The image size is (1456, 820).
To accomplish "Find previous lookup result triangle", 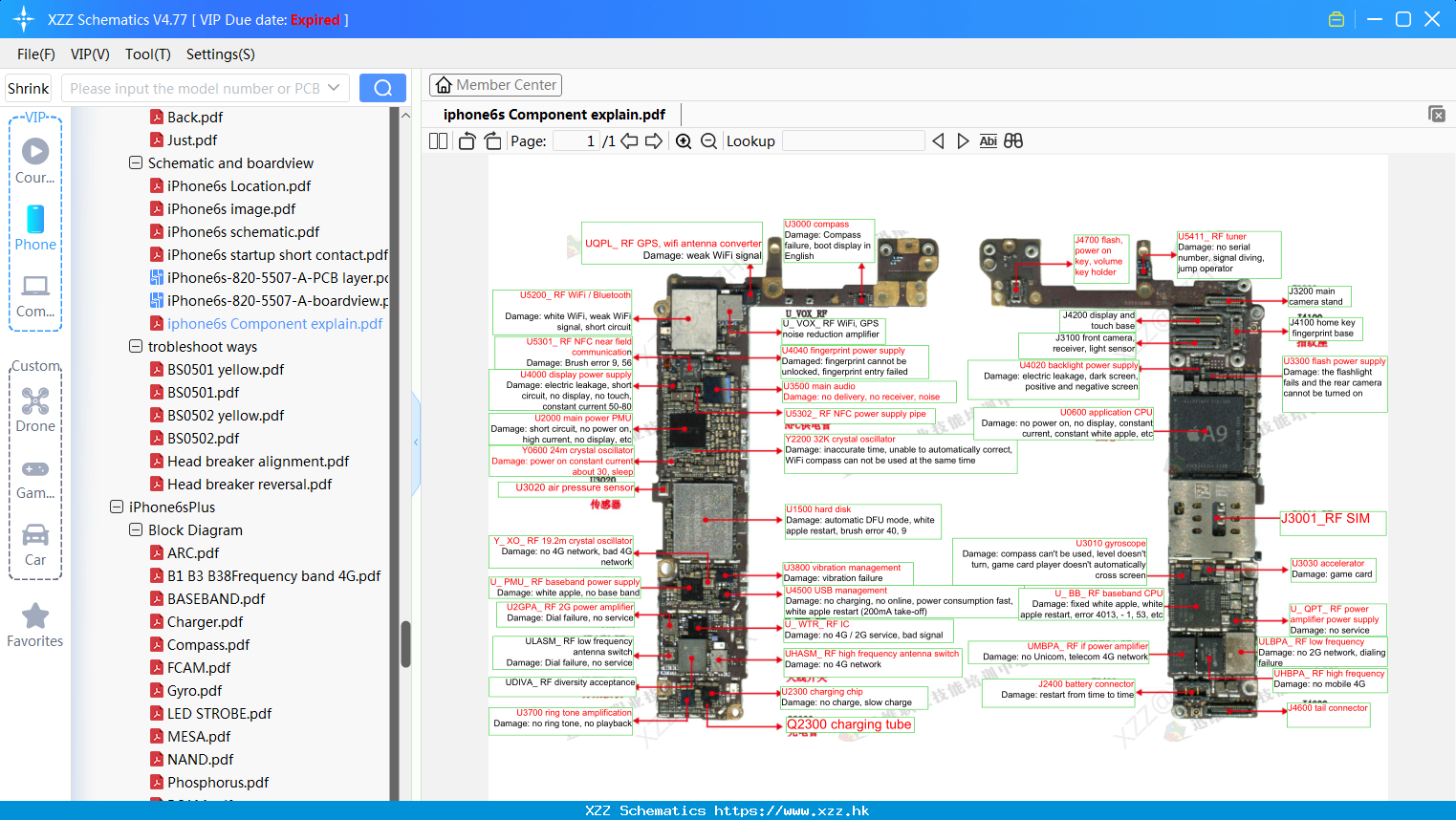I will [938, 140].
